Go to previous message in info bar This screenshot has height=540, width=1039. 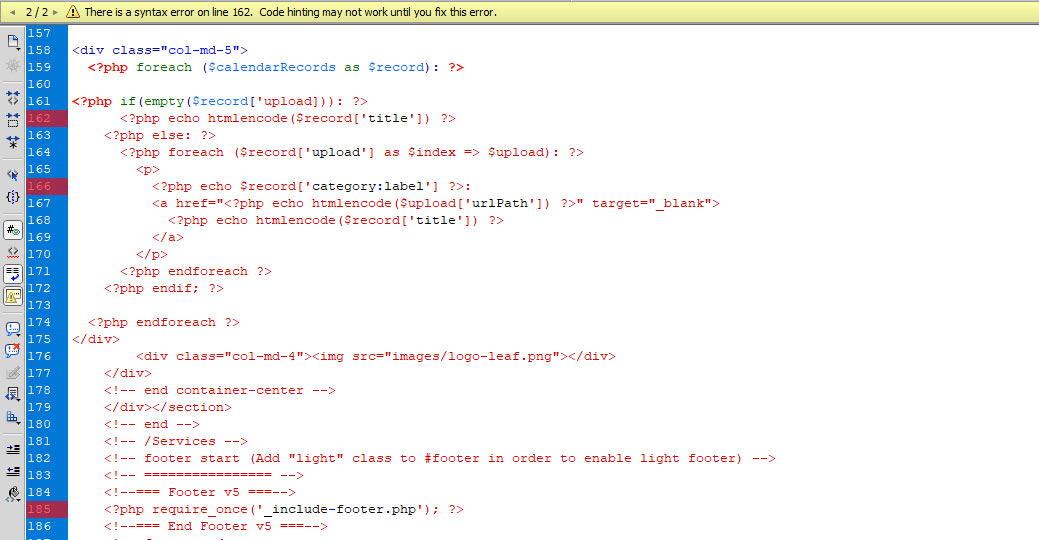[12, 12]
